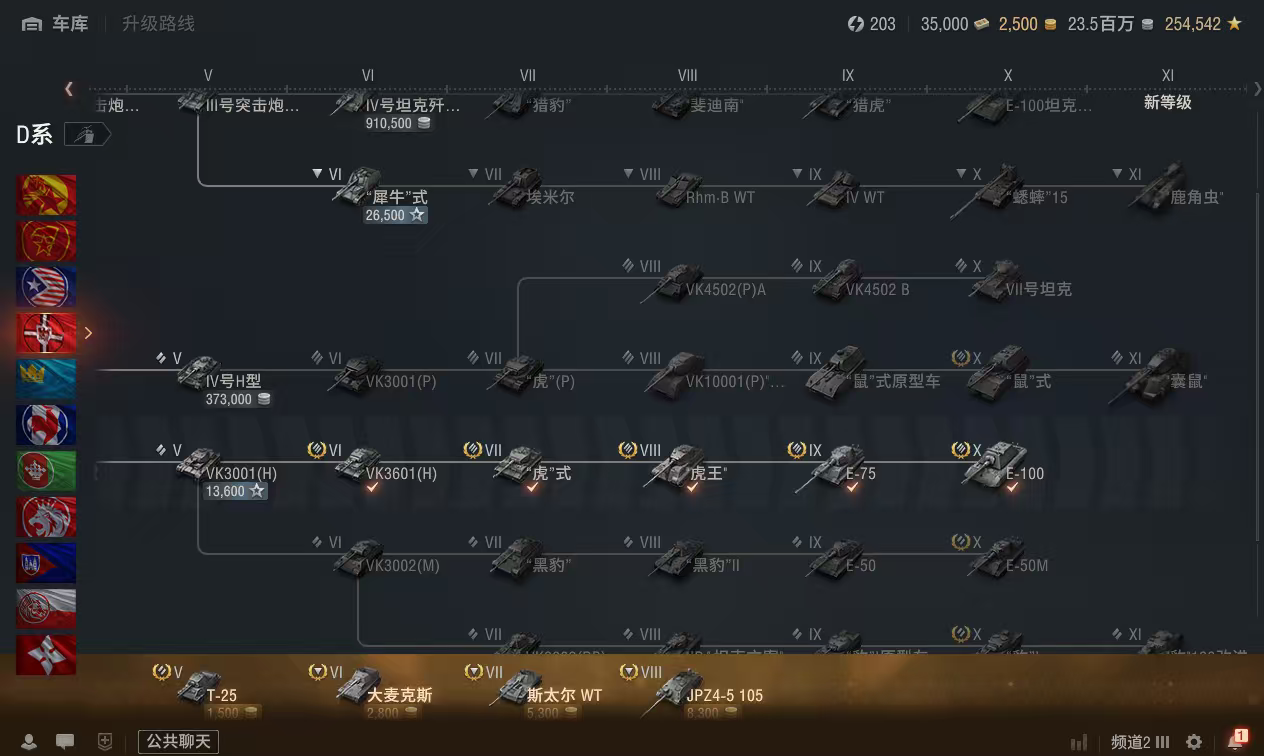This screenshot has width=1264, height=756.
Task: Open the notifications bell icon
Action: pyautogui.click(x=1236, y=742)
